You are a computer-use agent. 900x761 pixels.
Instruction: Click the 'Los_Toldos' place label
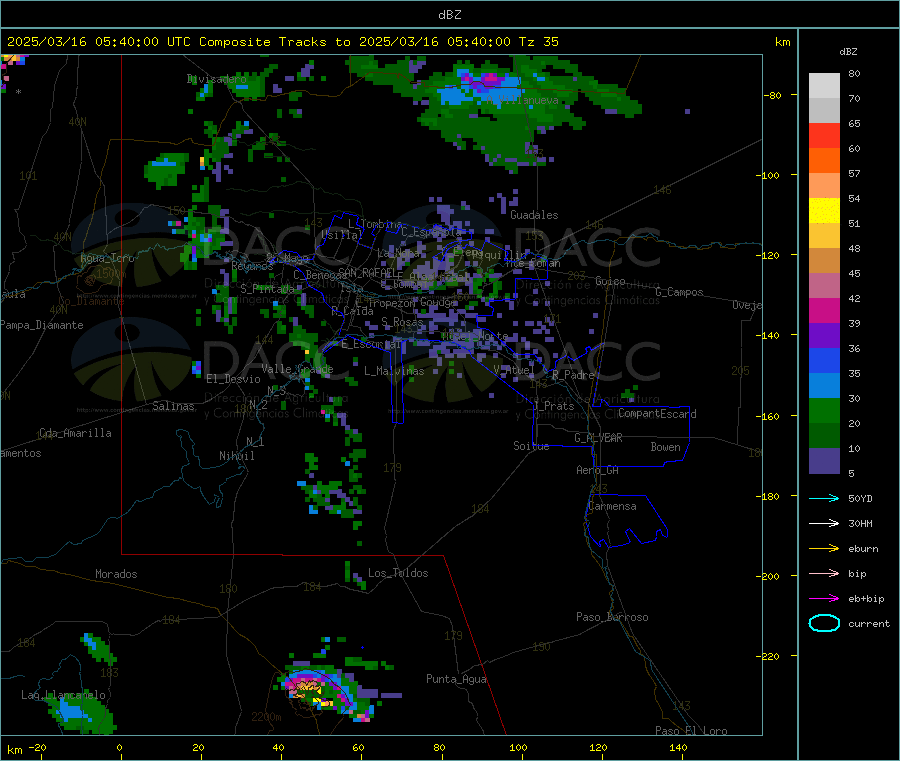pos(398,573)
